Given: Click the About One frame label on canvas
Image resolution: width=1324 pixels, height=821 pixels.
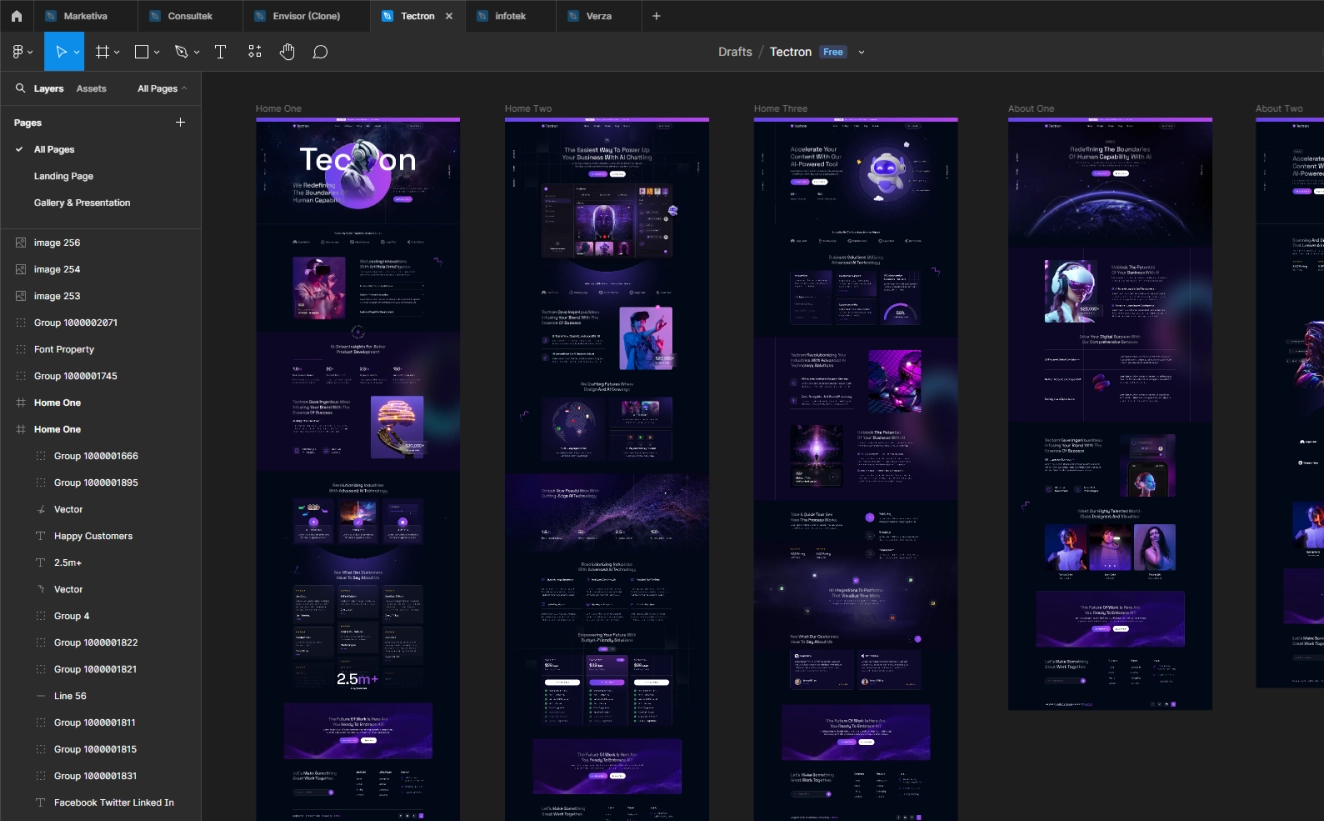Looking at the screenshot, I should point(1031,108).
